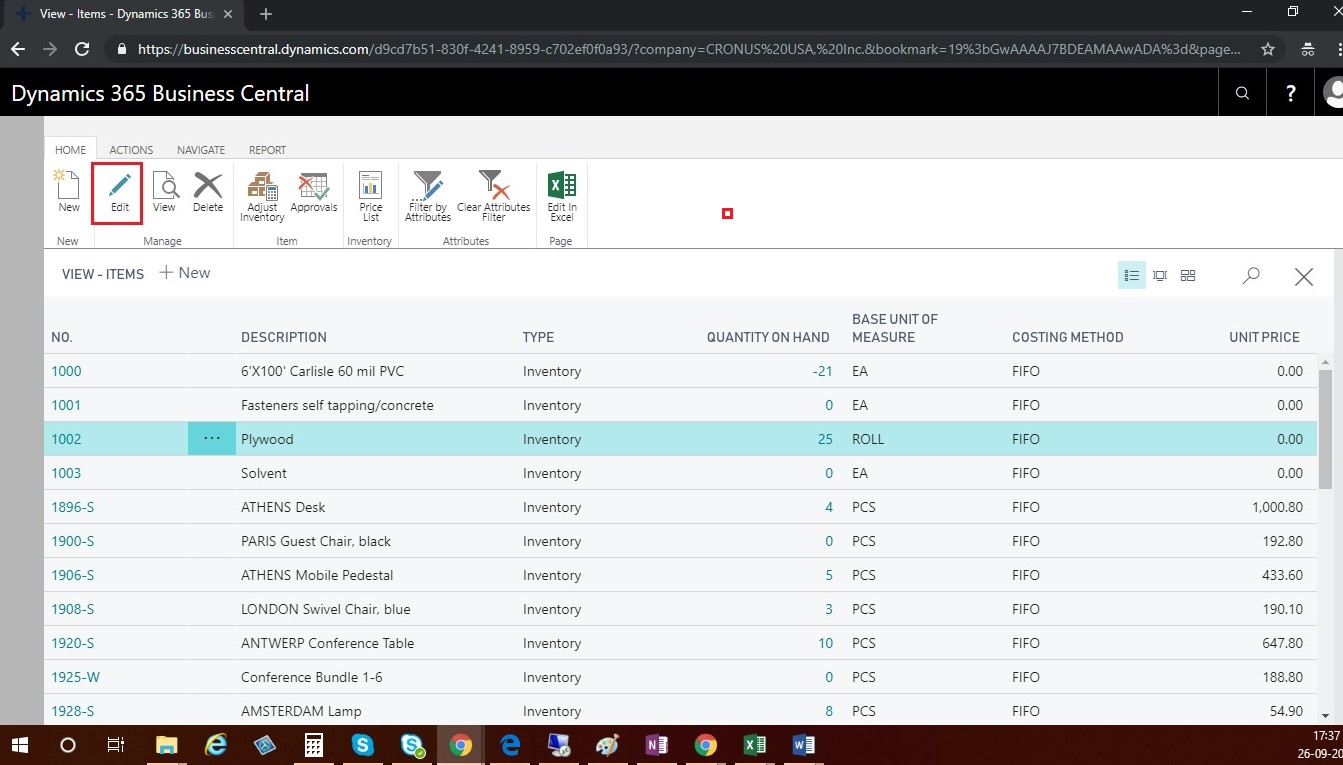Switch to list view layout icon
1343x765 pixels.
tap(1132, 275)
